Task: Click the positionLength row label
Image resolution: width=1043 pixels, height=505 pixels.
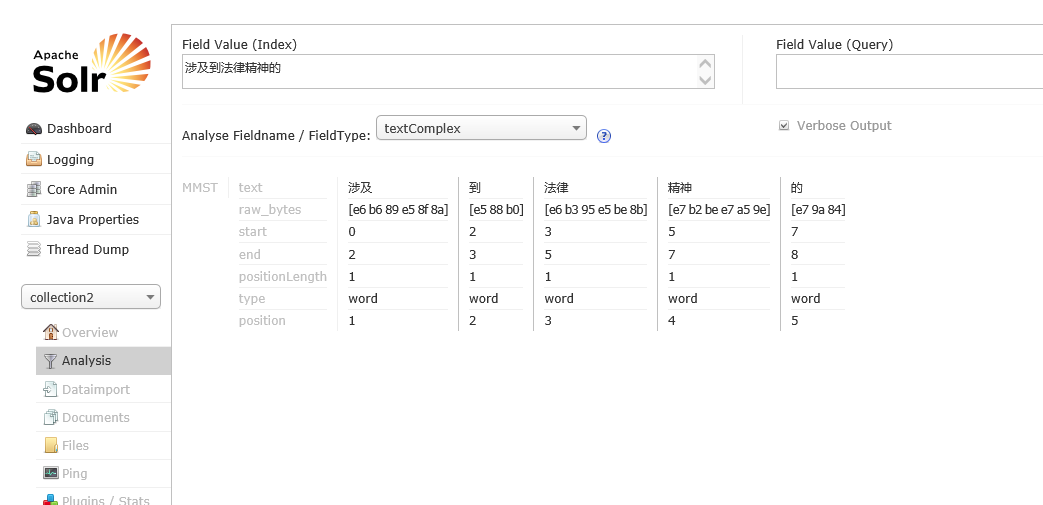Action: 283,276
